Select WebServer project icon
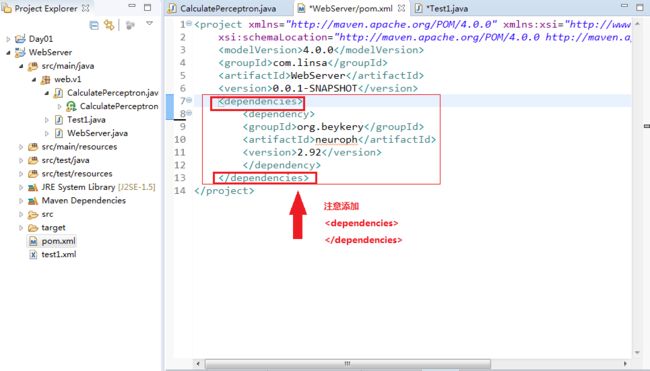The width and height of the screenshot is (650, 371). click(20, 52)
